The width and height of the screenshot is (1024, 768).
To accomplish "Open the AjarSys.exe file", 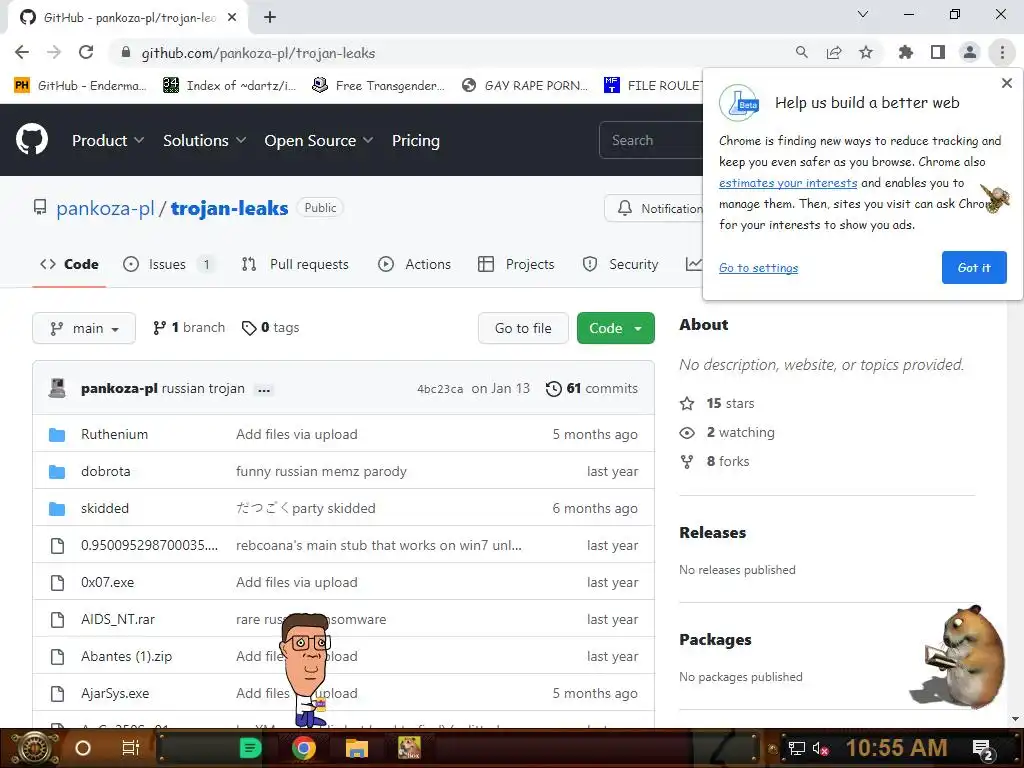I will pos(115,694).
